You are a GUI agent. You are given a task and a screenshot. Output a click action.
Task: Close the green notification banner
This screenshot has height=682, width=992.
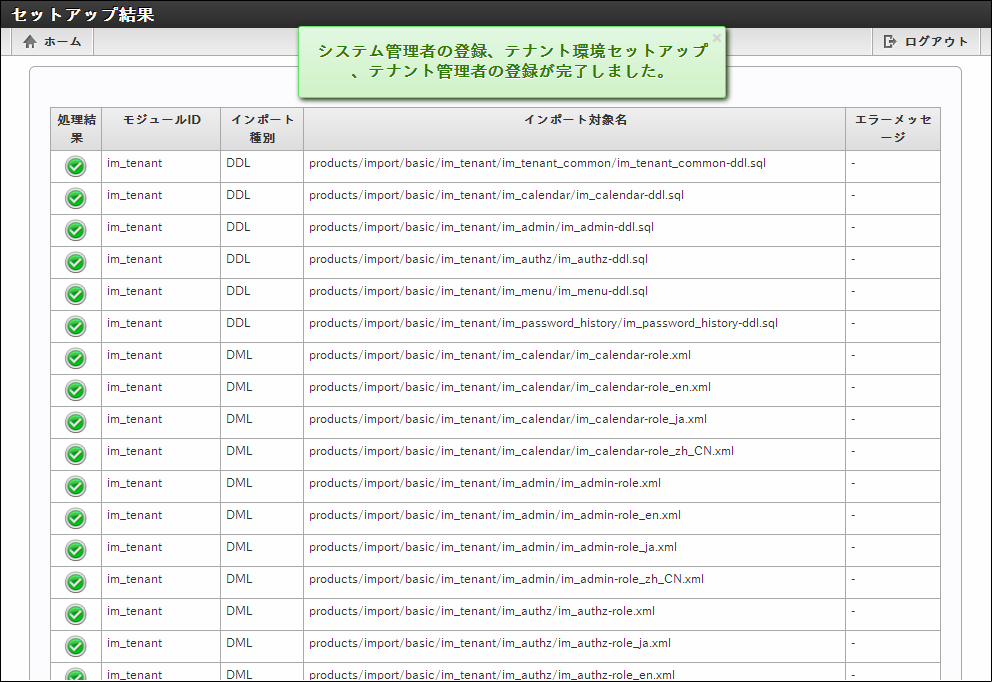pos(716,38)
